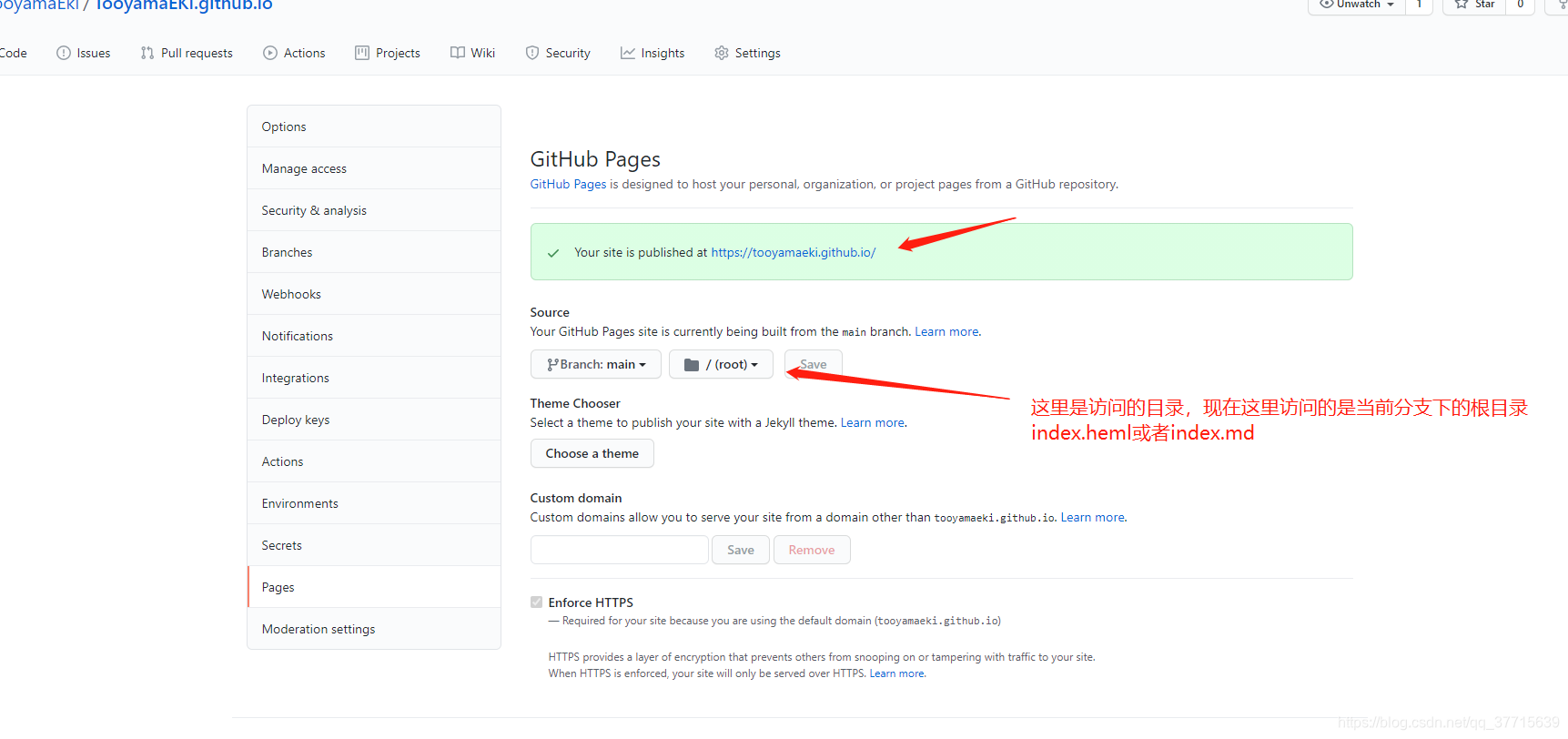Click Learn more in the Source section
1568x739 pixels.
[946, 331]
